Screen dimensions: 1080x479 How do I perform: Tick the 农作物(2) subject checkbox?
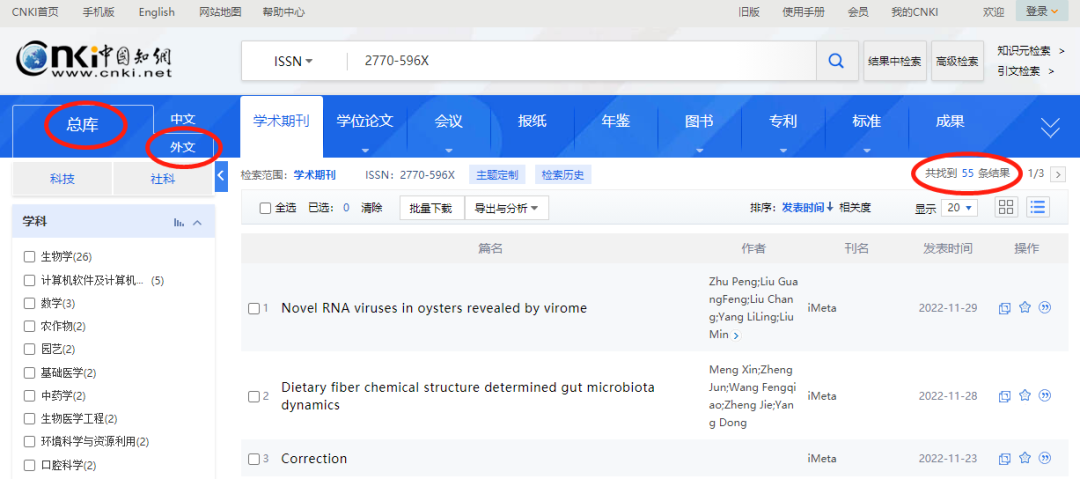pyautogui.click(x=29, y=326)
